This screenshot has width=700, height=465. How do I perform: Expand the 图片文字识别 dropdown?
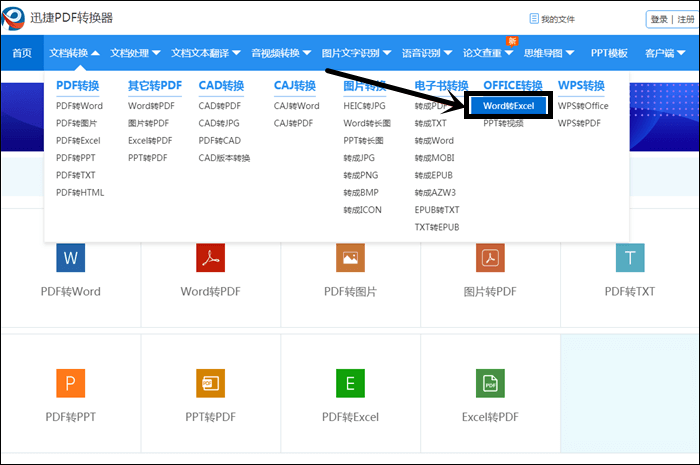[x=357, y=53]
